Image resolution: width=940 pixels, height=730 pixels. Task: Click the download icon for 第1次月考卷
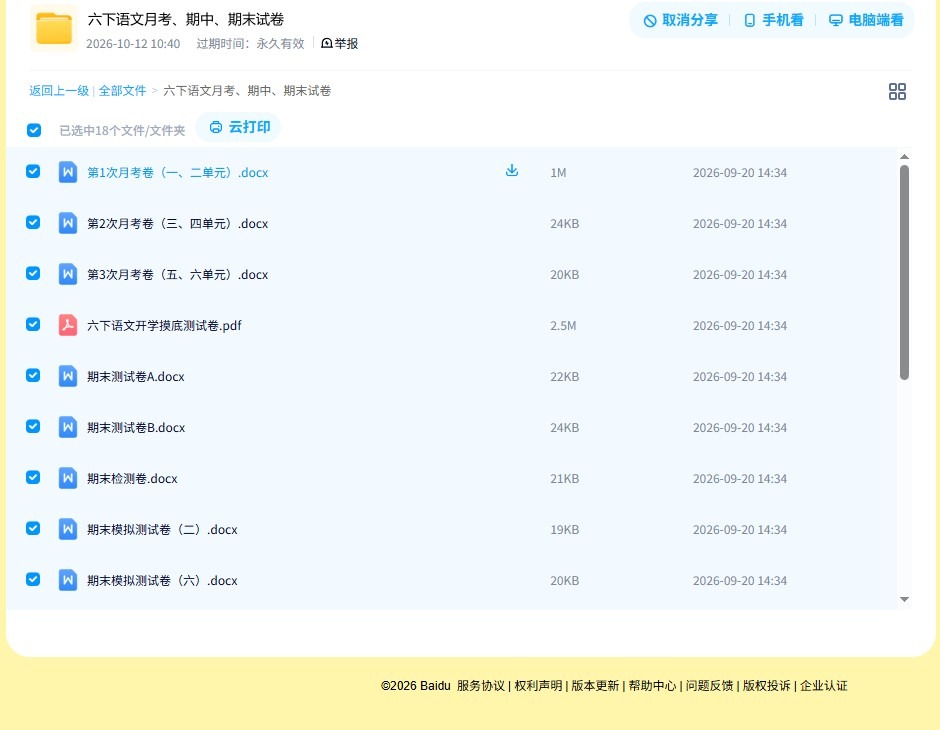511,171
